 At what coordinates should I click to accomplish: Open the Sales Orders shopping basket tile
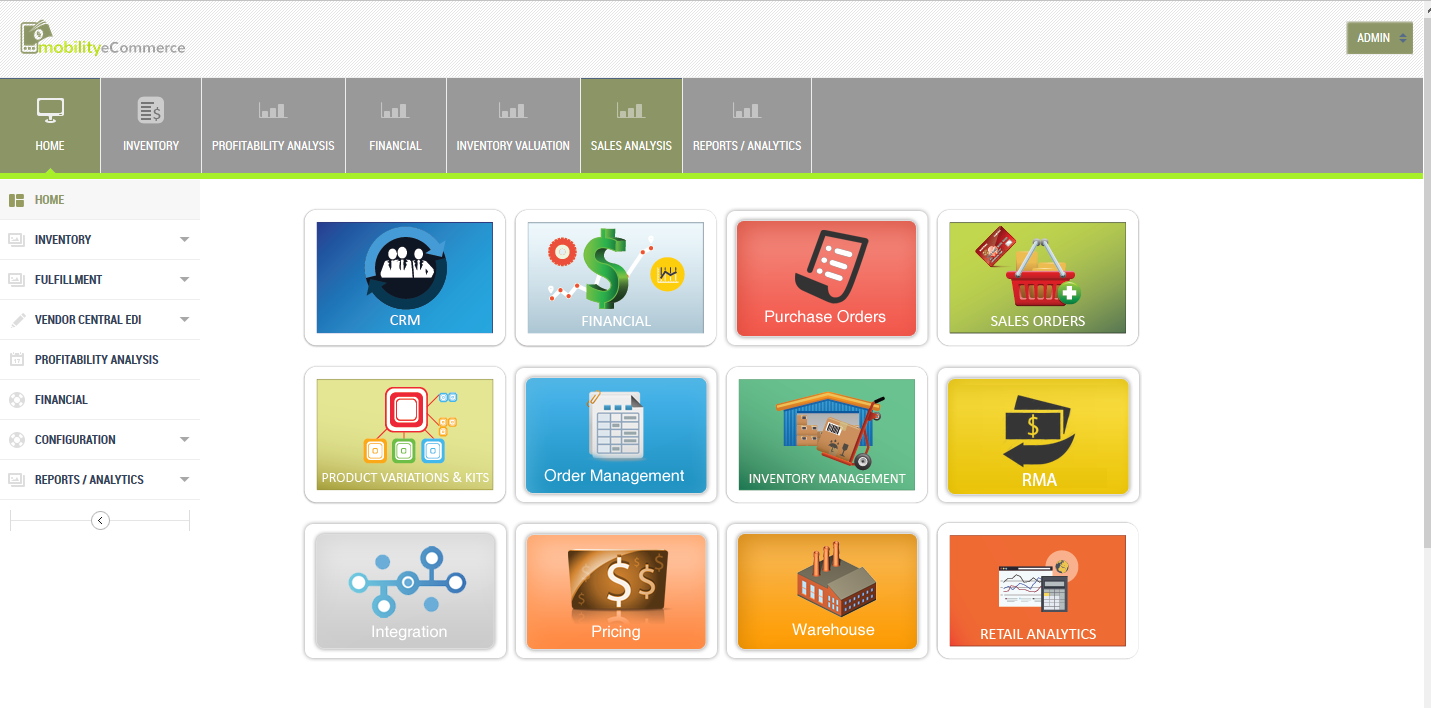point(1037,277)
